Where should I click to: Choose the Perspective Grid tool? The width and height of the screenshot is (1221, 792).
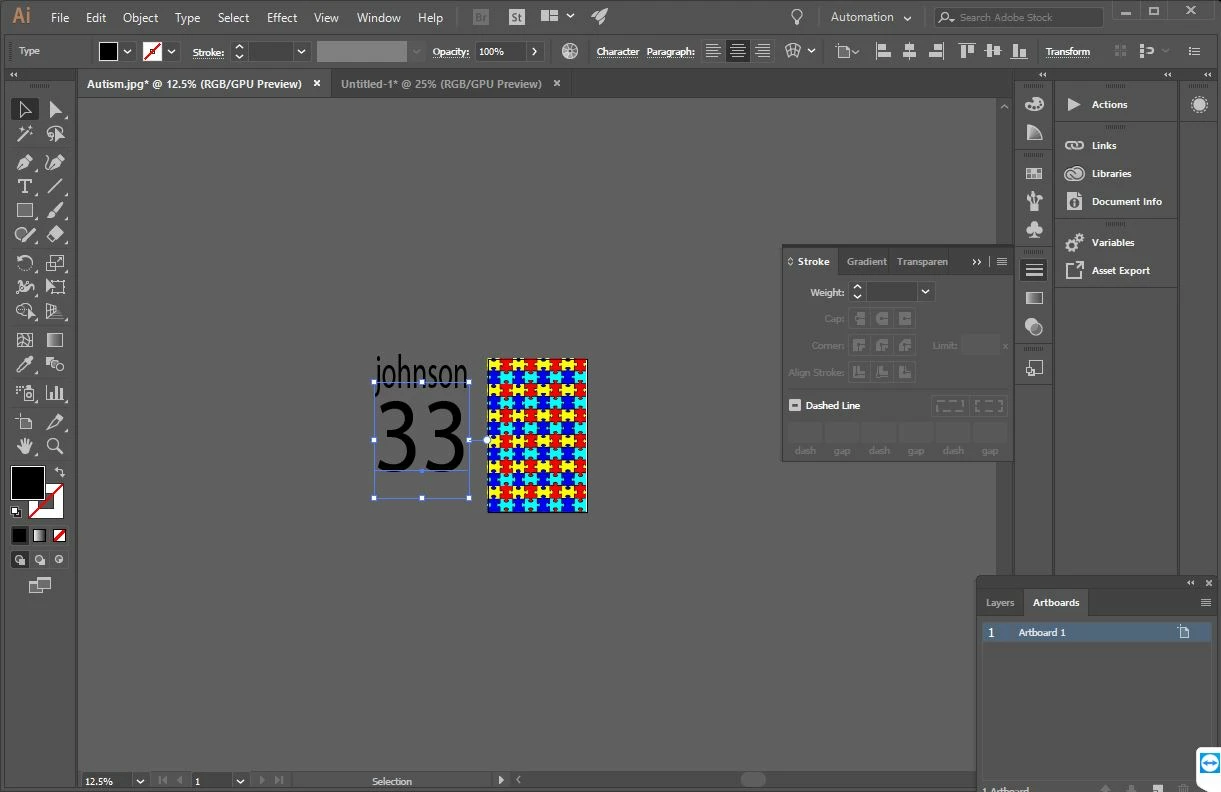click(56, 311)
